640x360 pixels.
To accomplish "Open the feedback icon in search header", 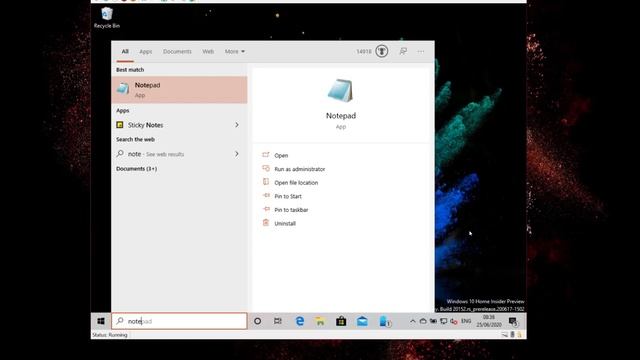I will point(403,51).
